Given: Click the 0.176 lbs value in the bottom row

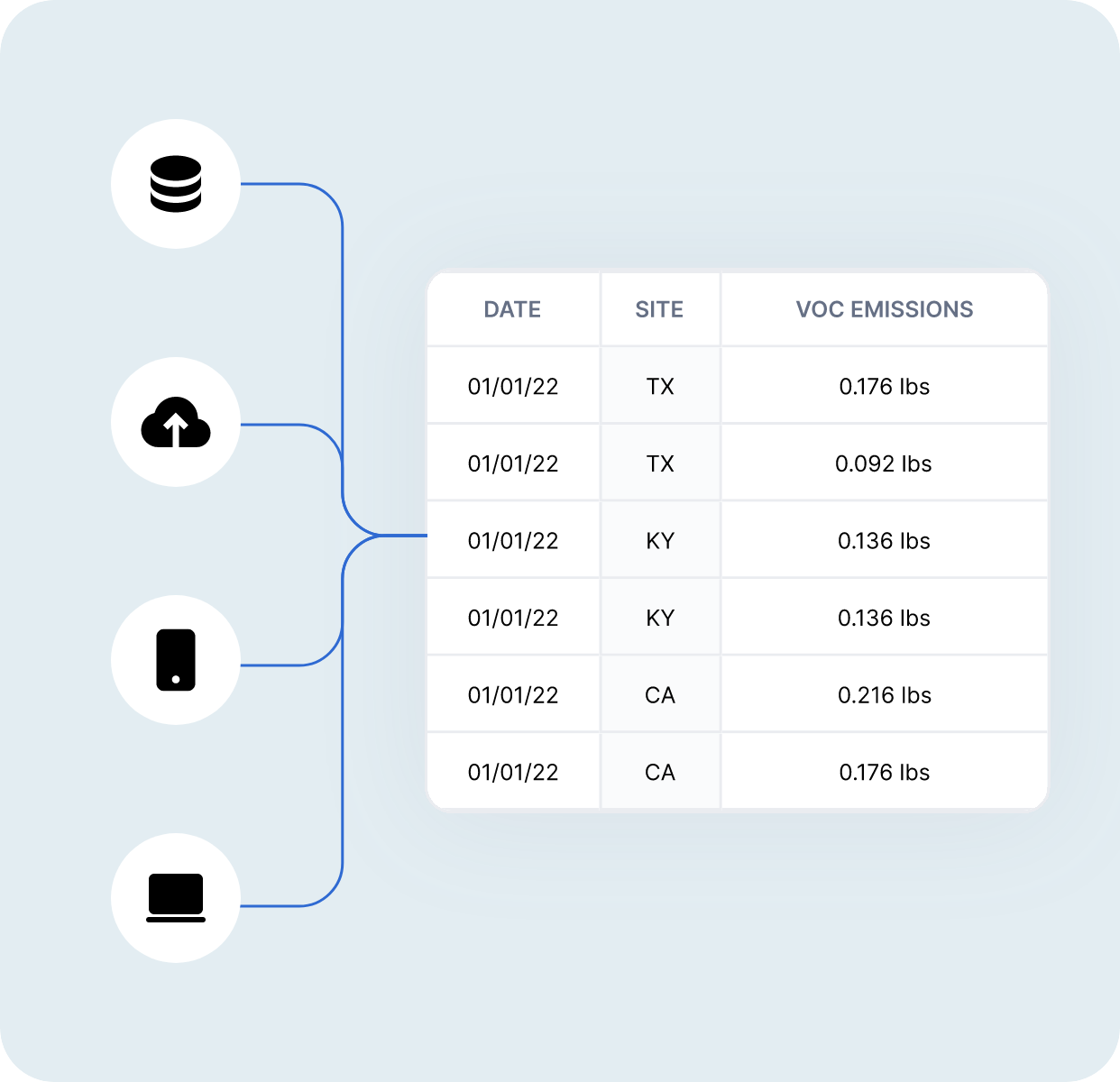Looking at the screenshot, I should pos(884,772).
